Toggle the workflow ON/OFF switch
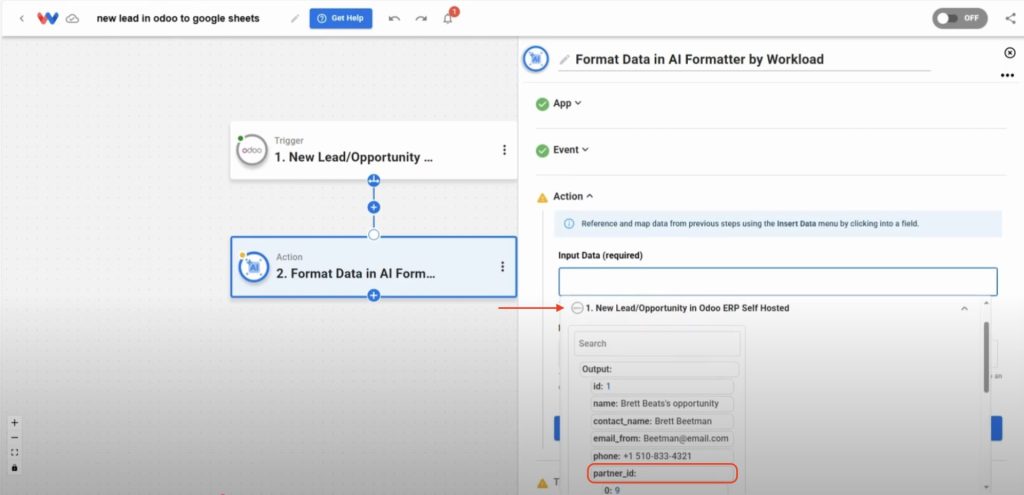This screenshot has width=1024, height=495. (x=959, y=18)
